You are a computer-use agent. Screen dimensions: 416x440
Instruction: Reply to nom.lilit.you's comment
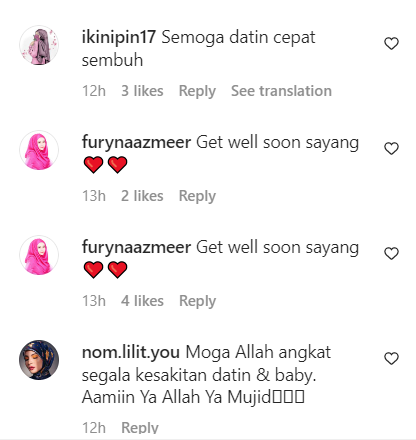point(140,428)
